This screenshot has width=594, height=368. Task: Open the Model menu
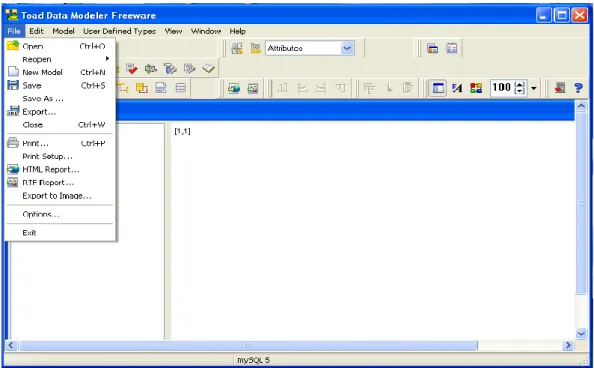[63, 31]
